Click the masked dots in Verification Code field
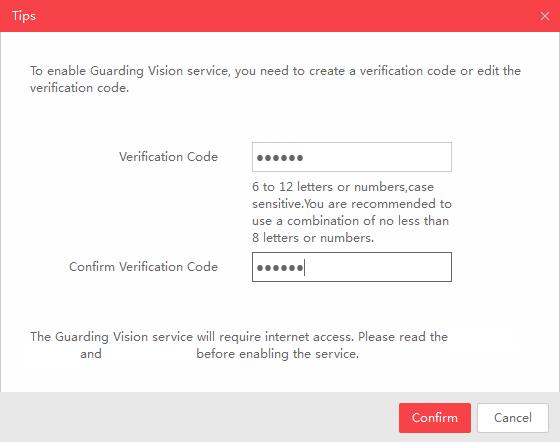Viewport: 560px width, 442px height. [x=280, y=157]
